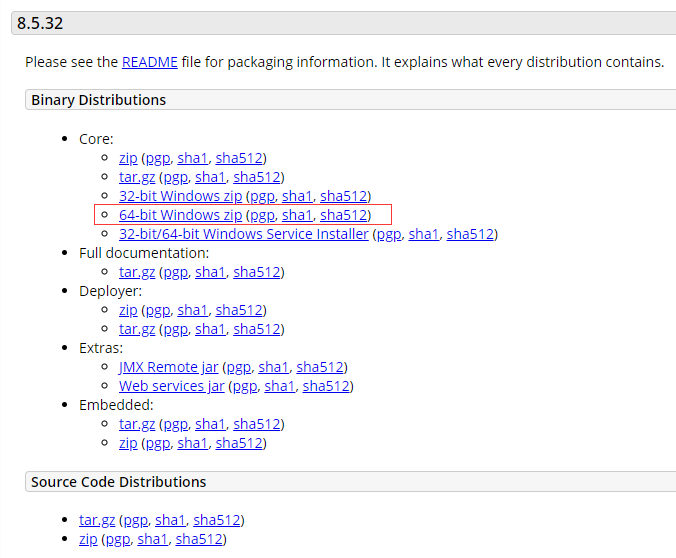676x558 pixels.
Task: Open sha512 for source zip
Action: click(199, 539)
